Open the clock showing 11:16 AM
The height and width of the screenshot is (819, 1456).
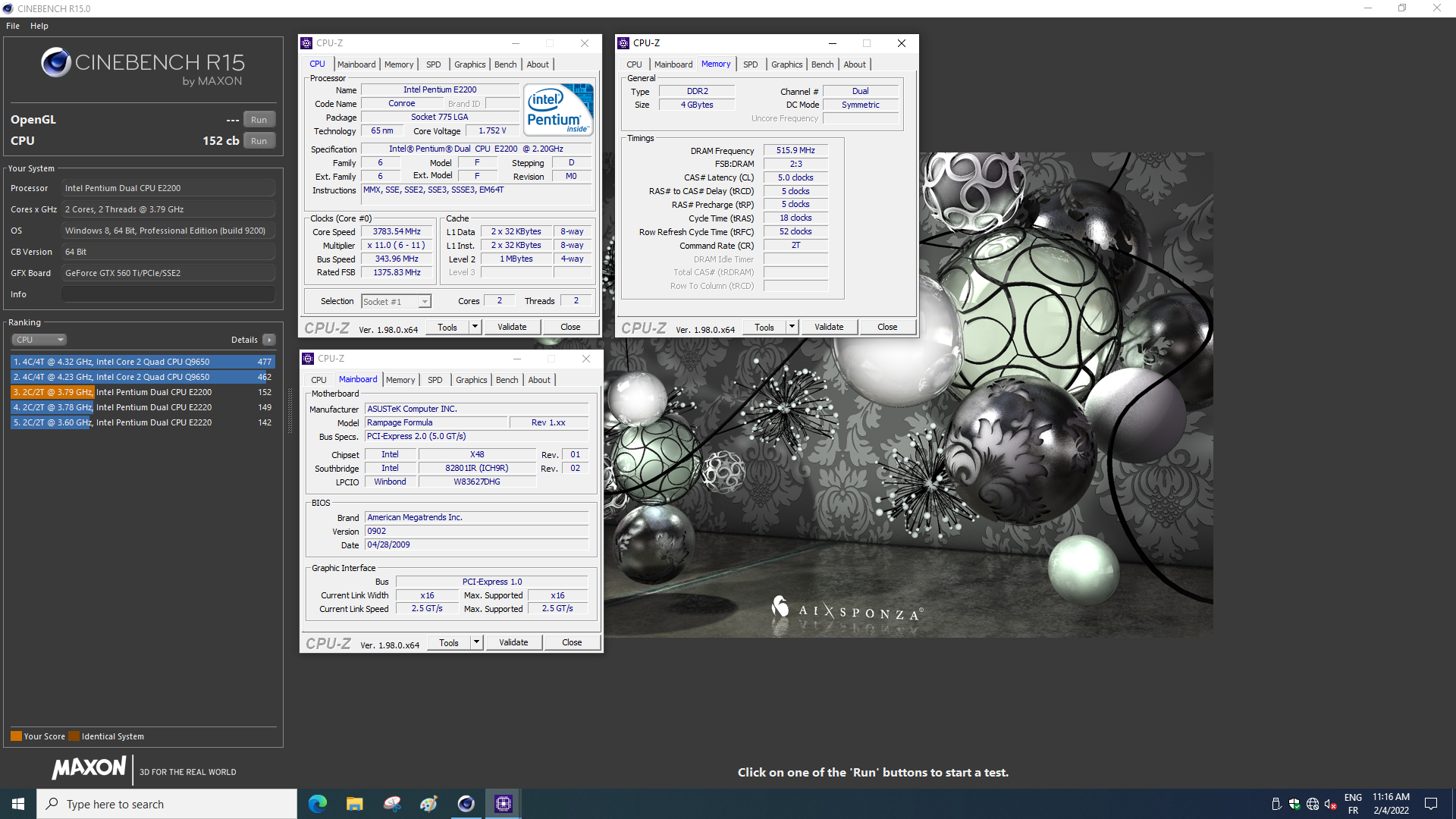coord(1391,804)
